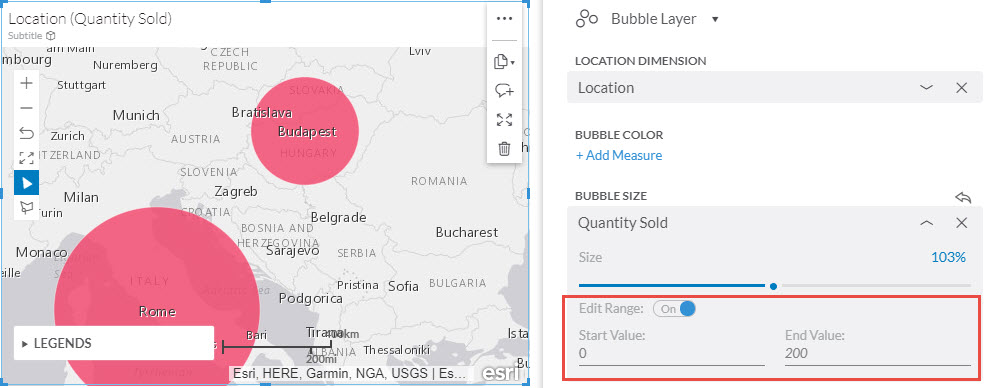Remove the Location dimension
This screenshot has width=985, height=388.
[961, 88]
